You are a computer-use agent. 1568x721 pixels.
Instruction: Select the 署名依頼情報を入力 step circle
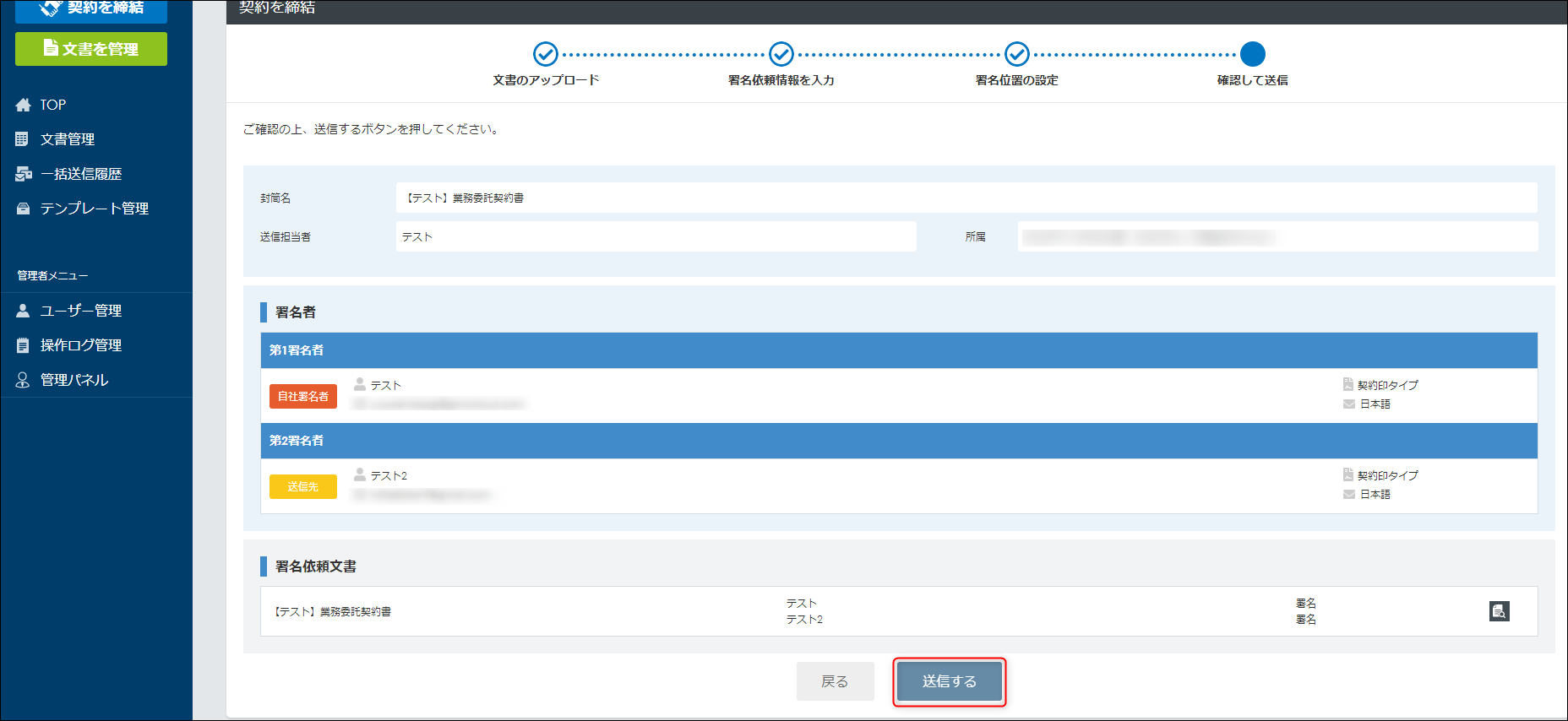(x=781, y=54)
